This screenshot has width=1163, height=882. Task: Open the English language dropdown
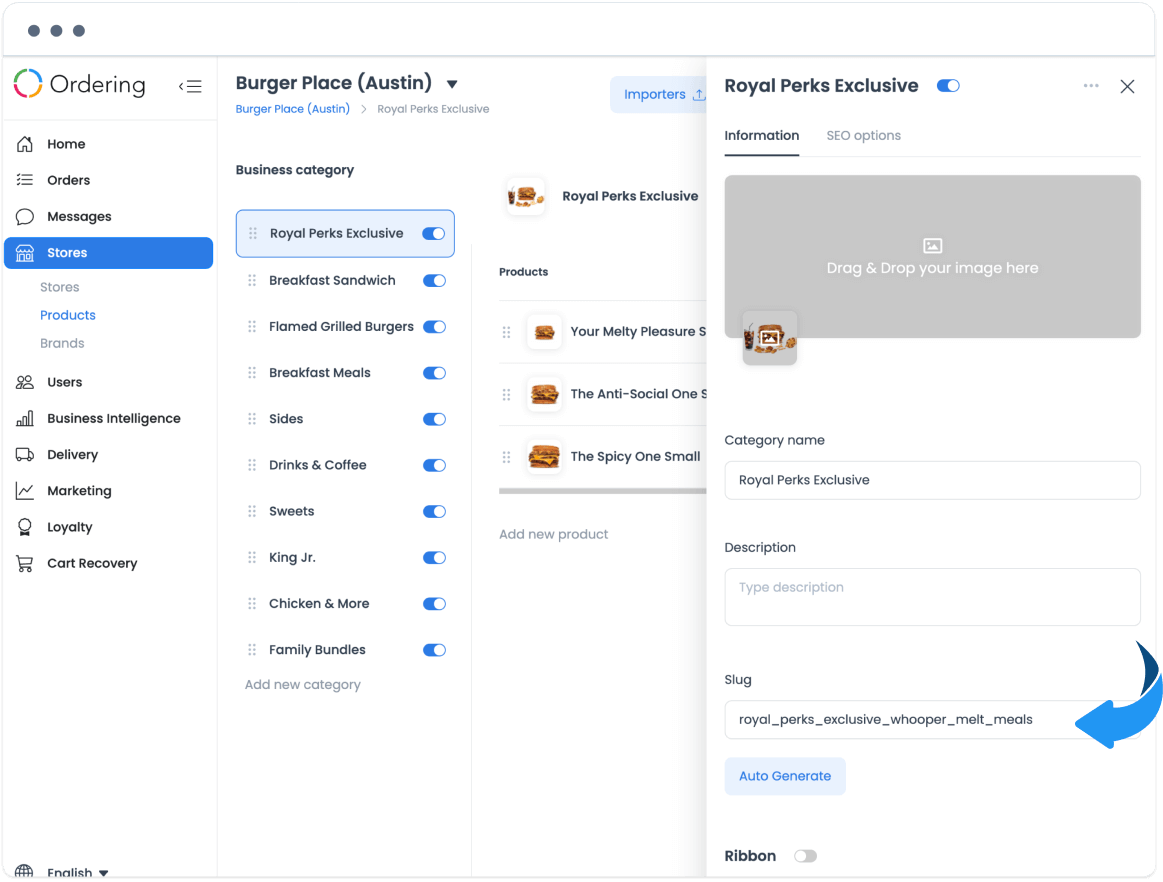click(x=78, y=872)
